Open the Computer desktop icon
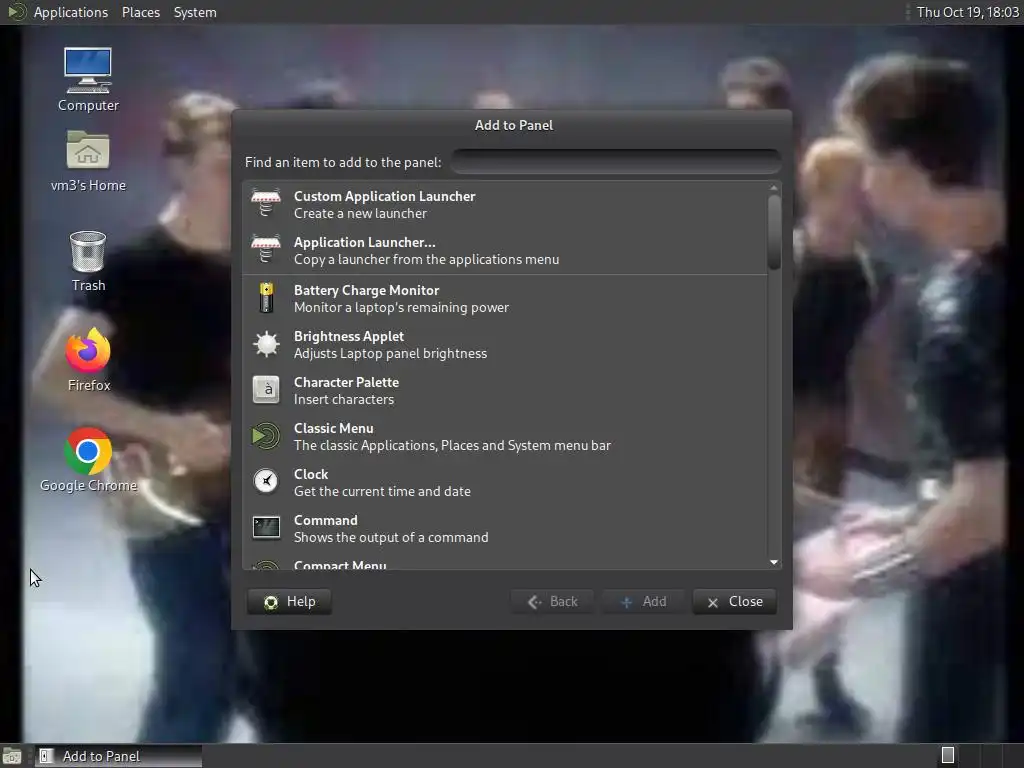Image resolution: width=1024 pixels, height=768 pixels. 88,80
